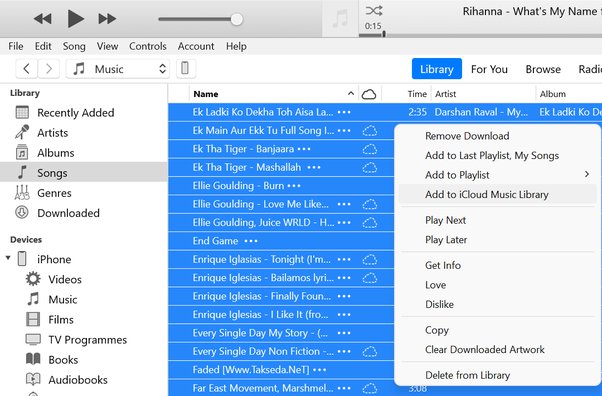Play the current song
The height and width of the screenshot is (396, 602).
pyautogui.click(x=76, y=18)
